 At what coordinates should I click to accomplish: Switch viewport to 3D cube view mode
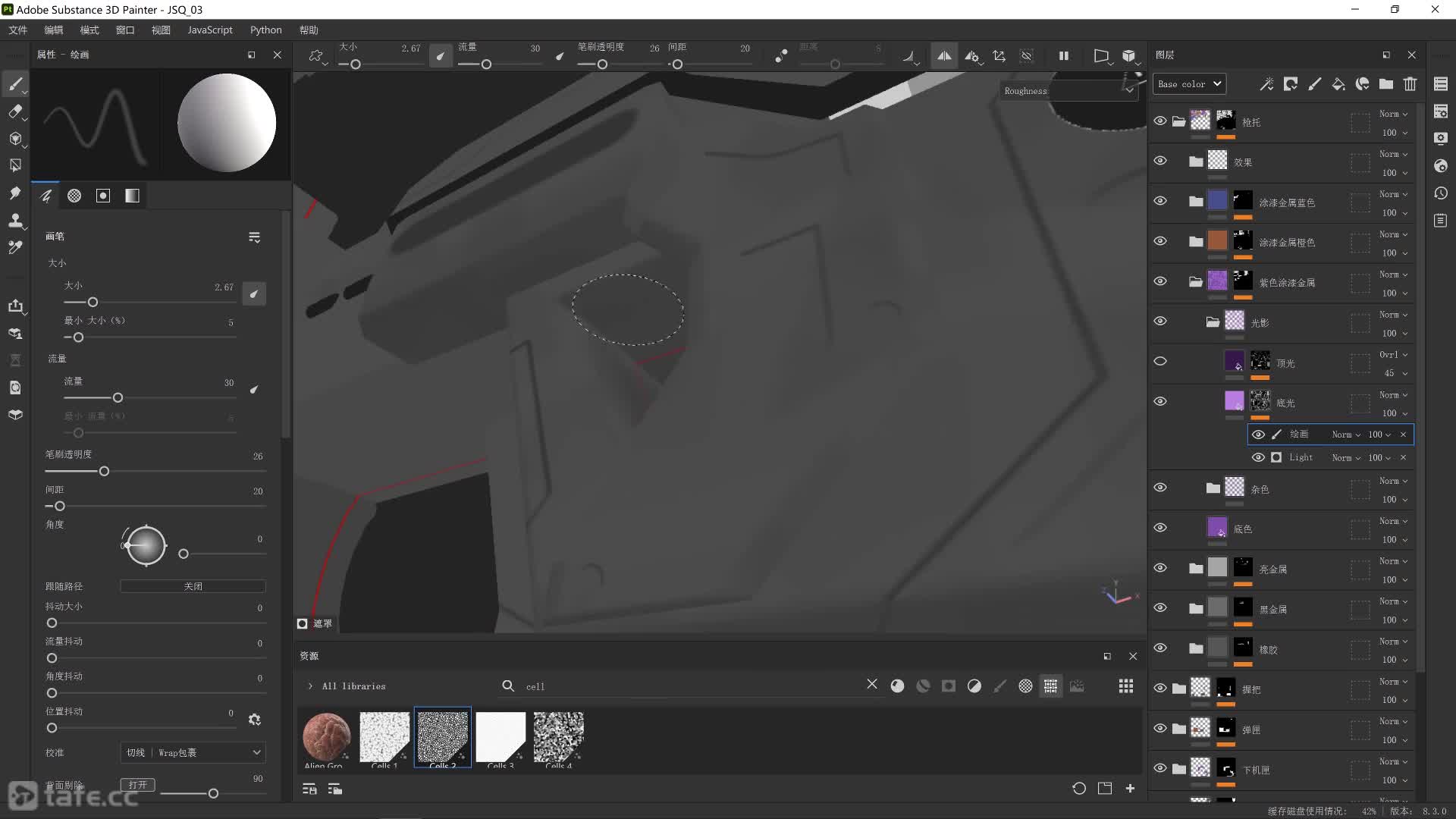pos(1129,56)
